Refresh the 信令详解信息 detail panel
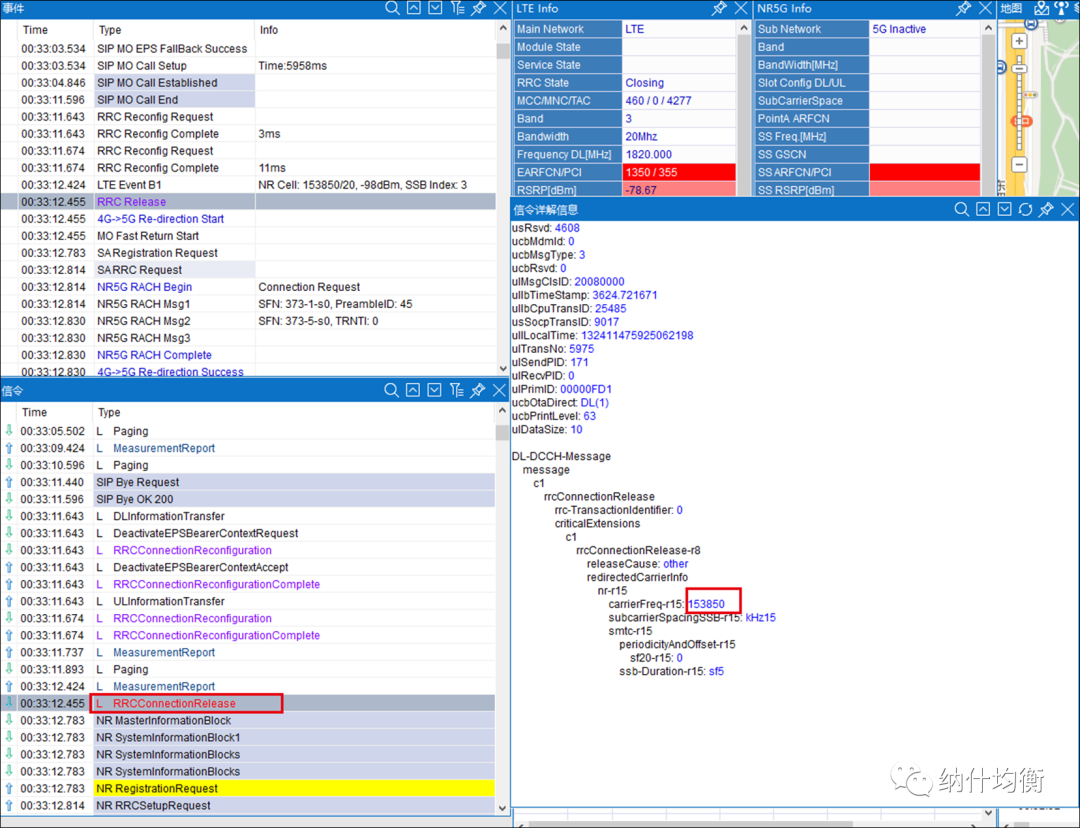The height and width of the screenshot is (828, 1080). point(1026,209)
